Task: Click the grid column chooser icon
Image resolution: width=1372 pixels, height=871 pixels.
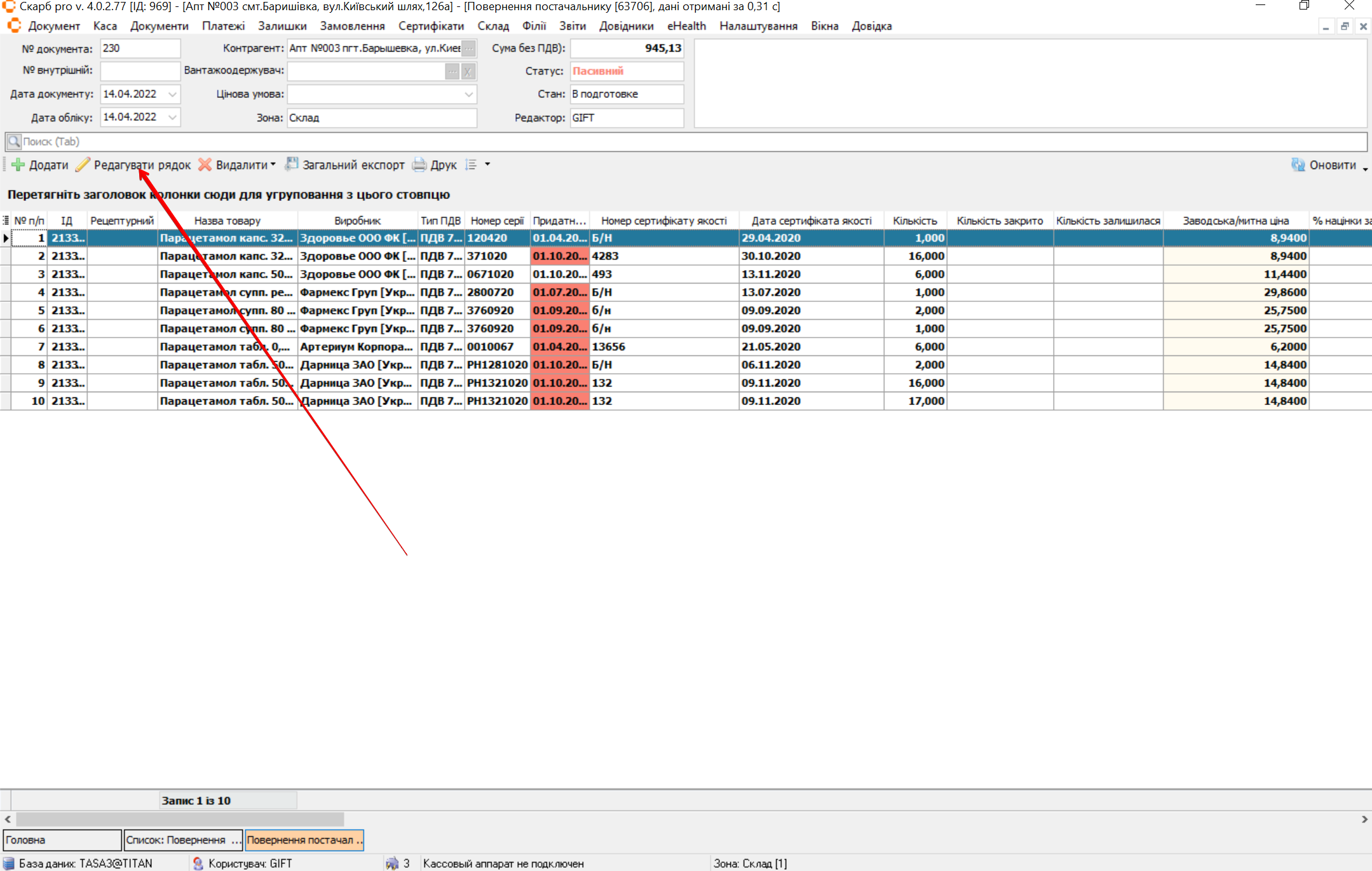Action: coord(6,221)
